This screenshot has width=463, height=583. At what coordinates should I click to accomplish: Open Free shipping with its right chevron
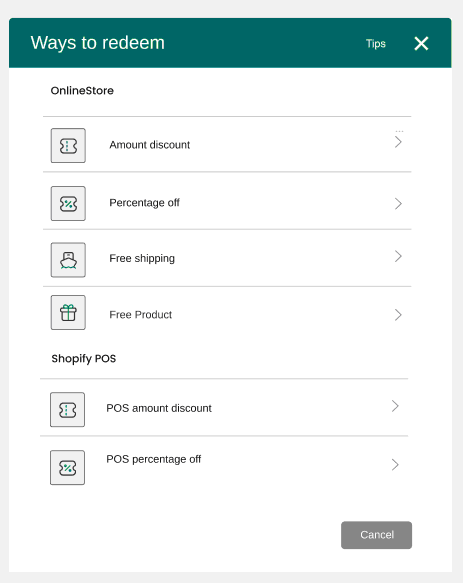[x=398, y=256]
